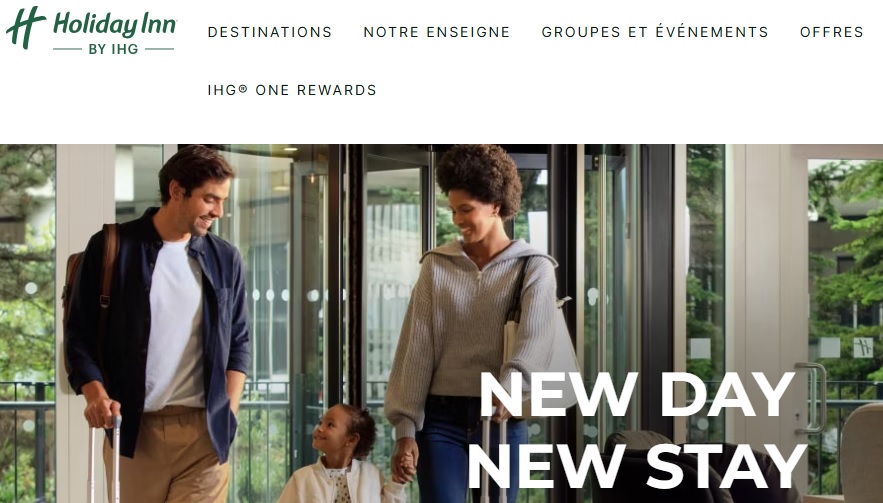Open IHG ONE REWARDS link
Image resolution: width=883 pixels, height=503 pixels.
click(x=292, y=90)
